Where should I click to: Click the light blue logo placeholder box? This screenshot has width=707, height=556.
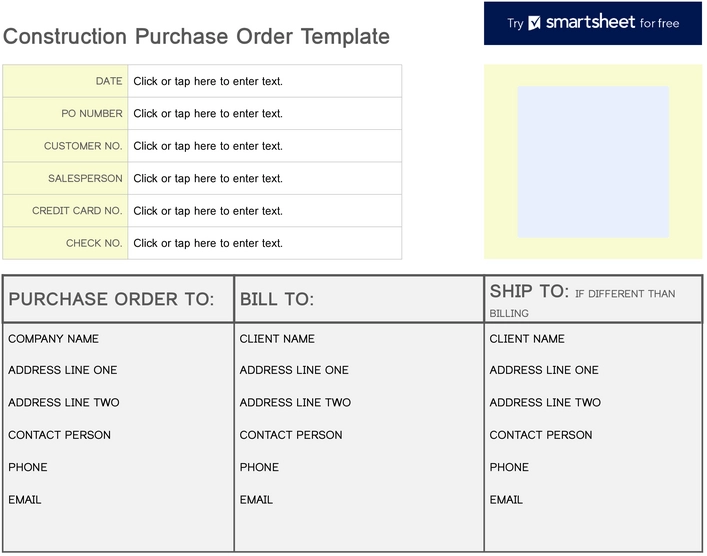coord(593,162)
